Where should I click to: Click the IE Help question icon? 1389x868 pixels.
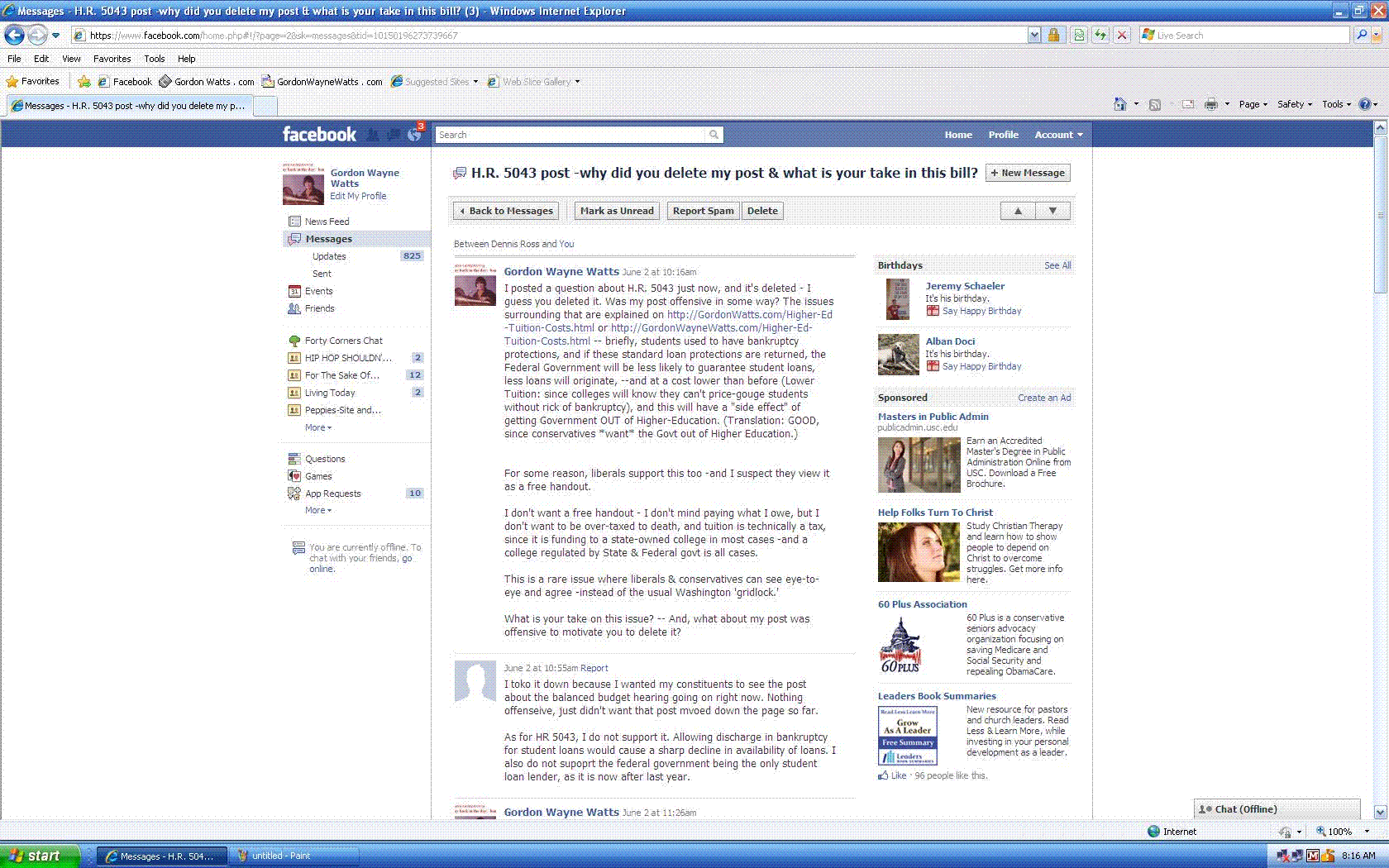pyautogui.click(x=1364, y=104)
